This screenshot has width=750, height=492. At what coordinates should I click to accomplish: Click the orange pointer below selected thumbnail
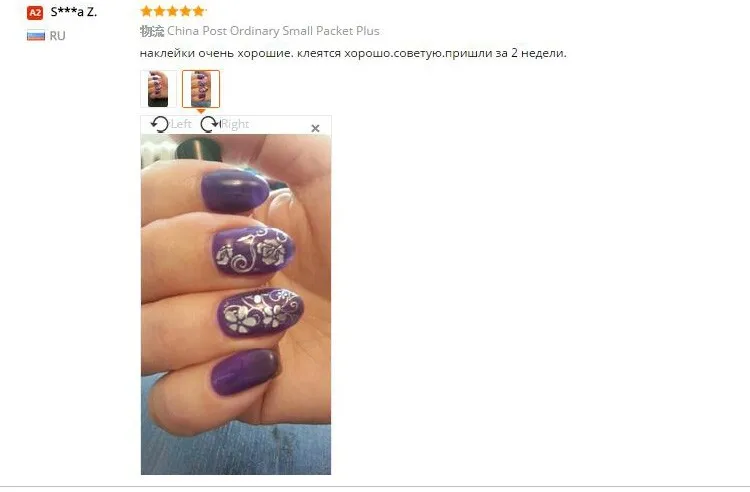pos(201,111)
